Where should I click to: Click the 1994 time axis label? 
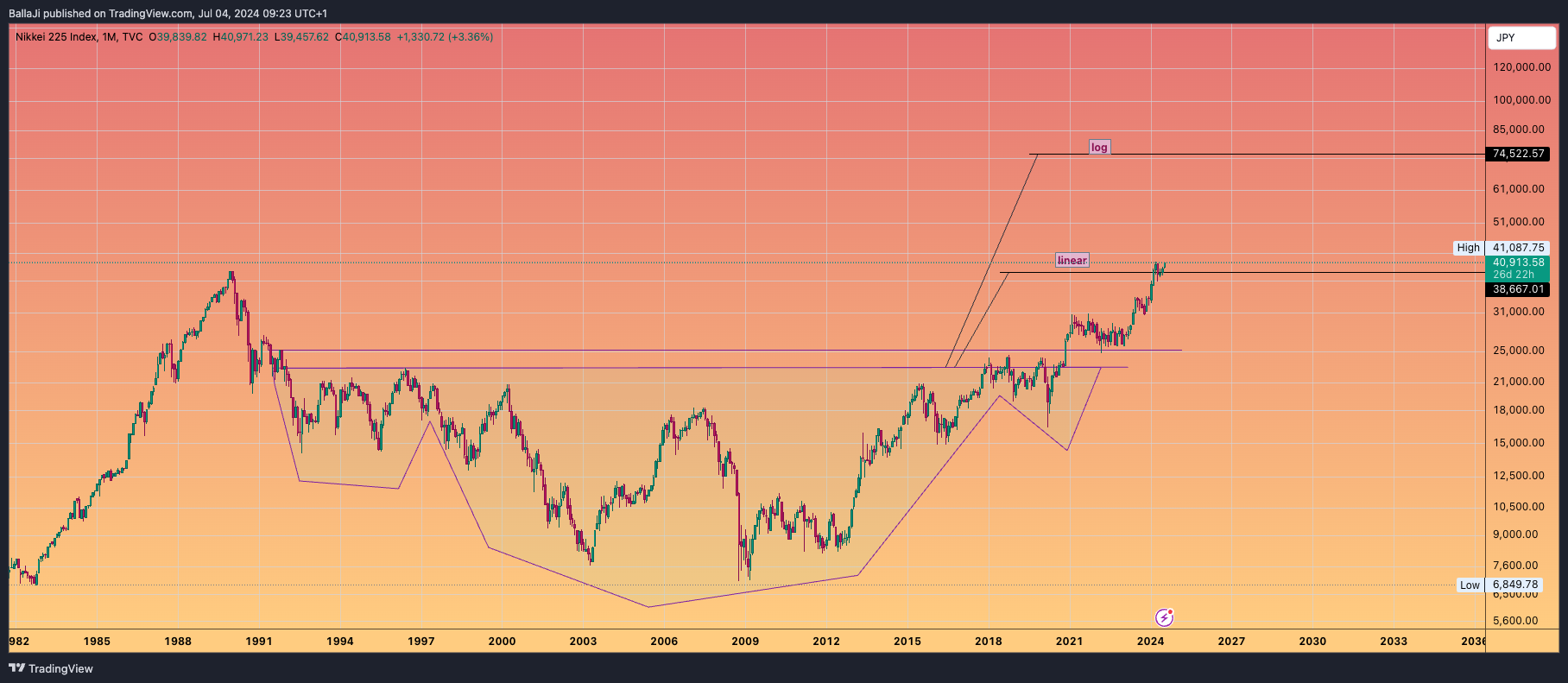click(x=340, y=642)
